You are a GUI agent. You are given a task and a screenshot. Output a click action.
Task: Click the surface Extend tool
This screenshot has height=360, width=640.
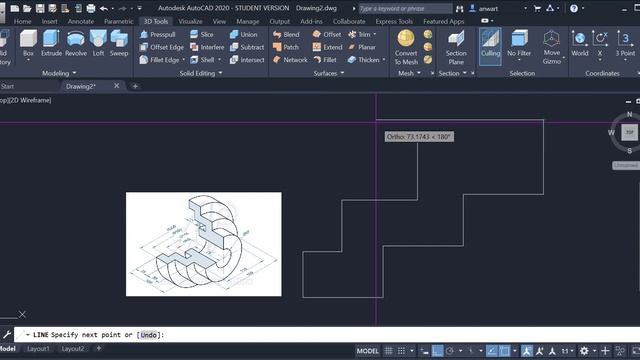click(x=327, y=47)
